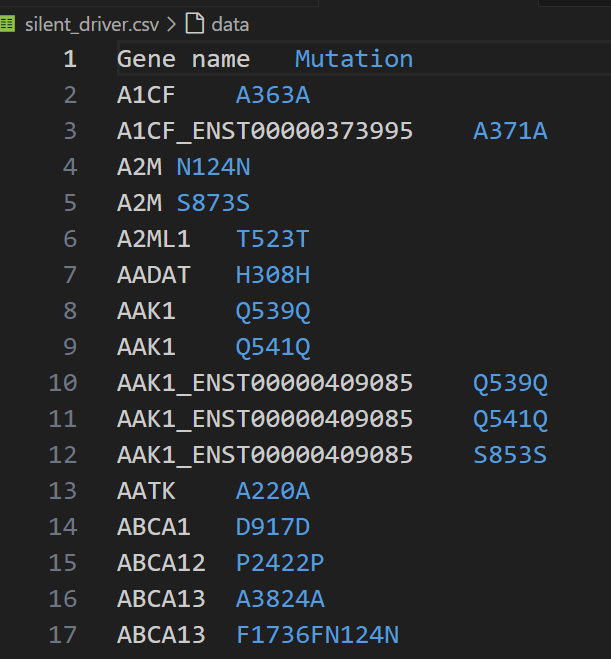Click the gene name A2ML1
Screen dimensions: 611x659
154,239
